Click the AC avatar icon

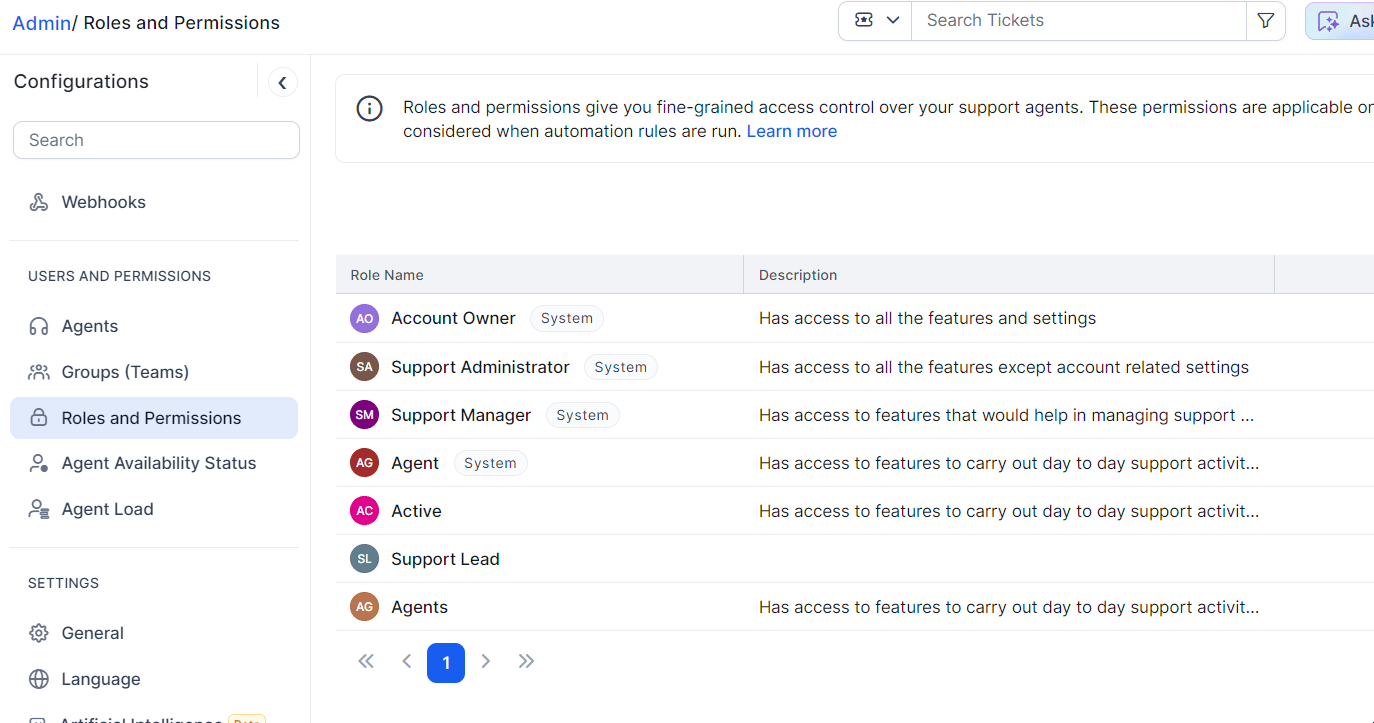click(364, 511)
